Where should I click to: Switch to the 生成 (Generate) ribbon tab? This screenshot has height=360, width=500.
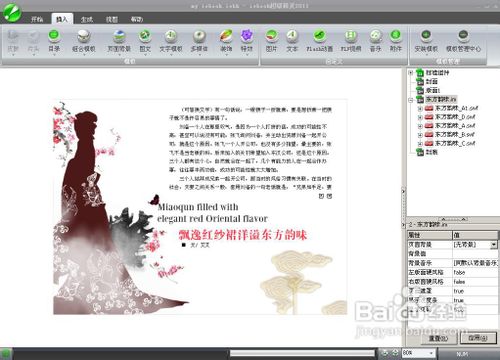pos(87,19)
